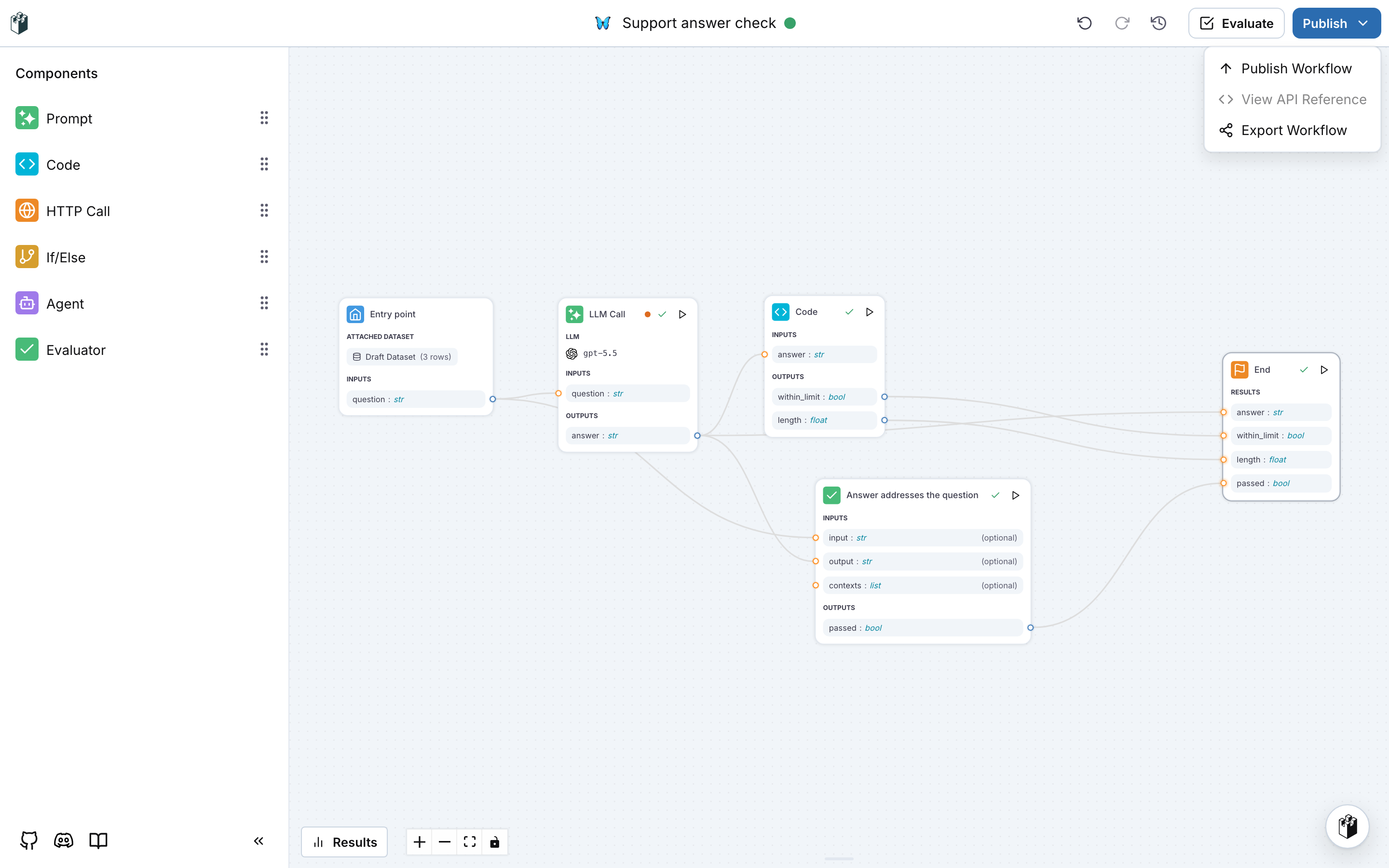Click the End node passed result
1389x868 pixels.
tap(1281, 483)
